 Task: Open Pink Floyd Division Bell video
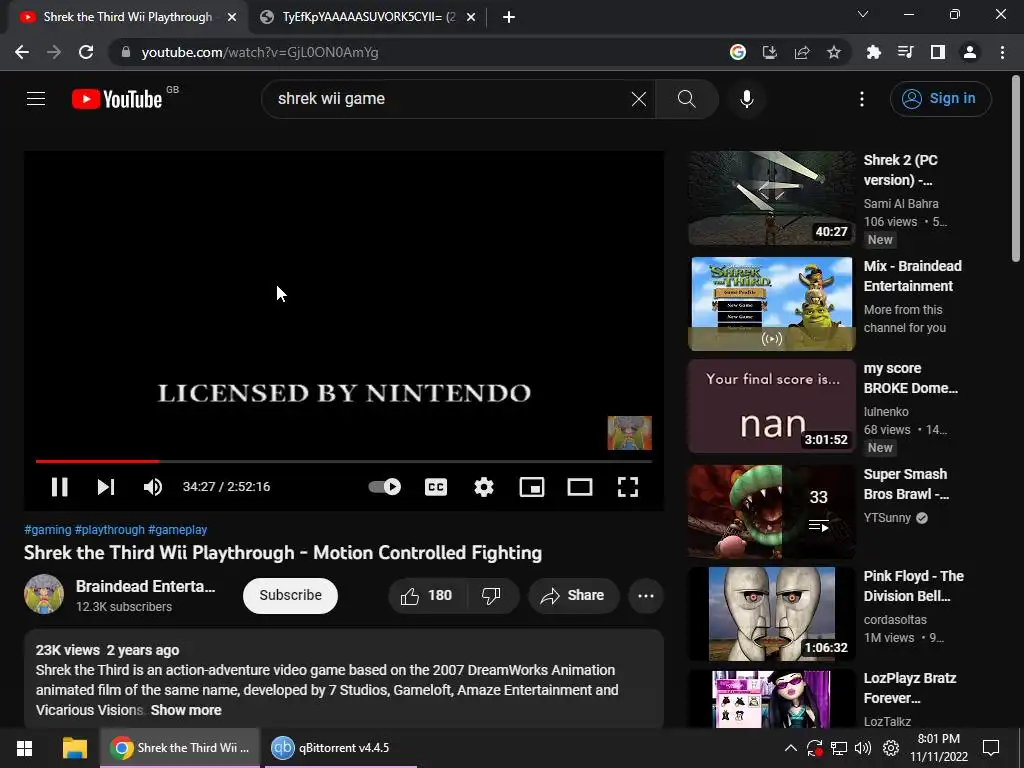coord(771,614)
